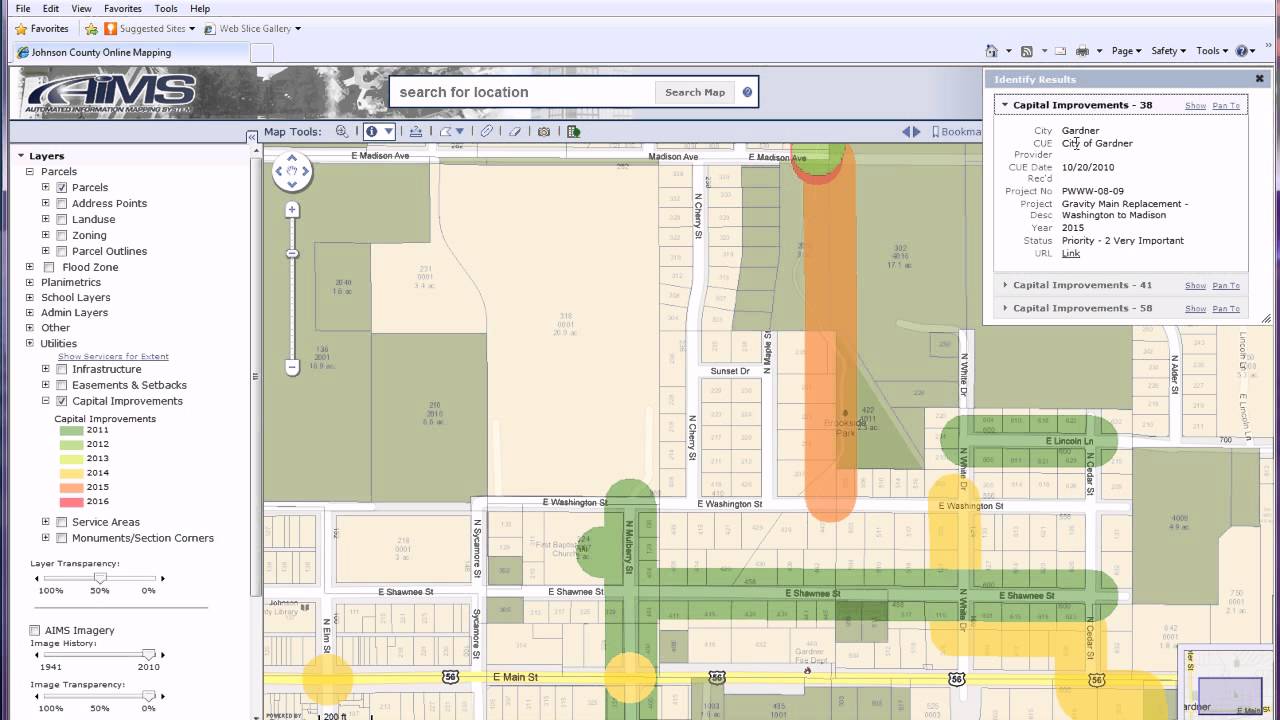This screenshot has width=1280, height=720.
Task: Click Pan To for Capital Improvements - 58
Action: click(1226, 309)
